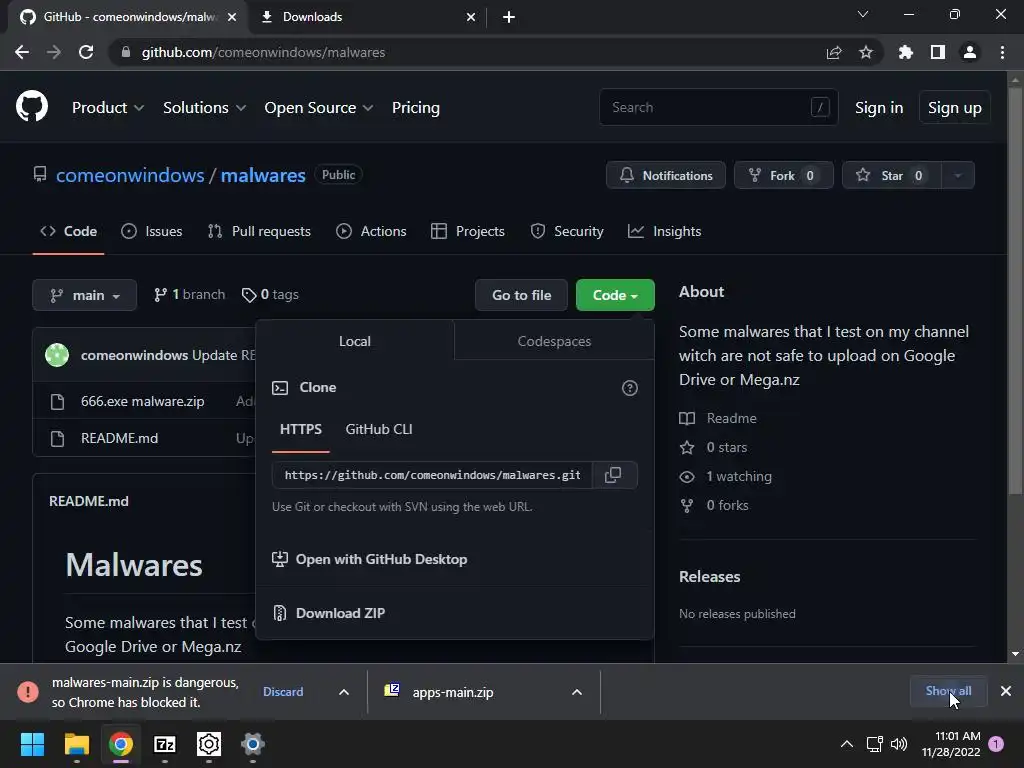Discard the blocked malwares-main.zip download
Screen dimensions: 1024x768
click(283, 692)
